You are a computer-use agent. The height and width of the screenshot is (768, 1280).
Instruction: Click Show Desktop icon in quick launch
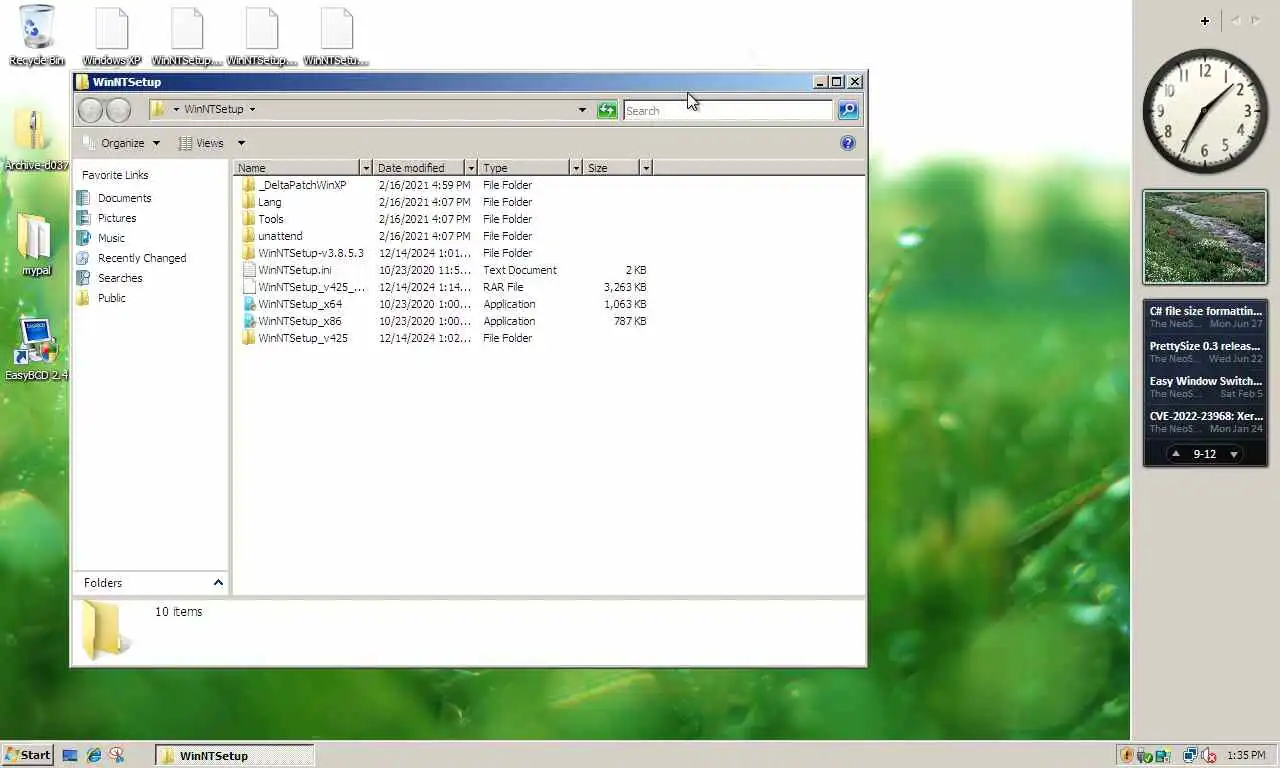70,756
